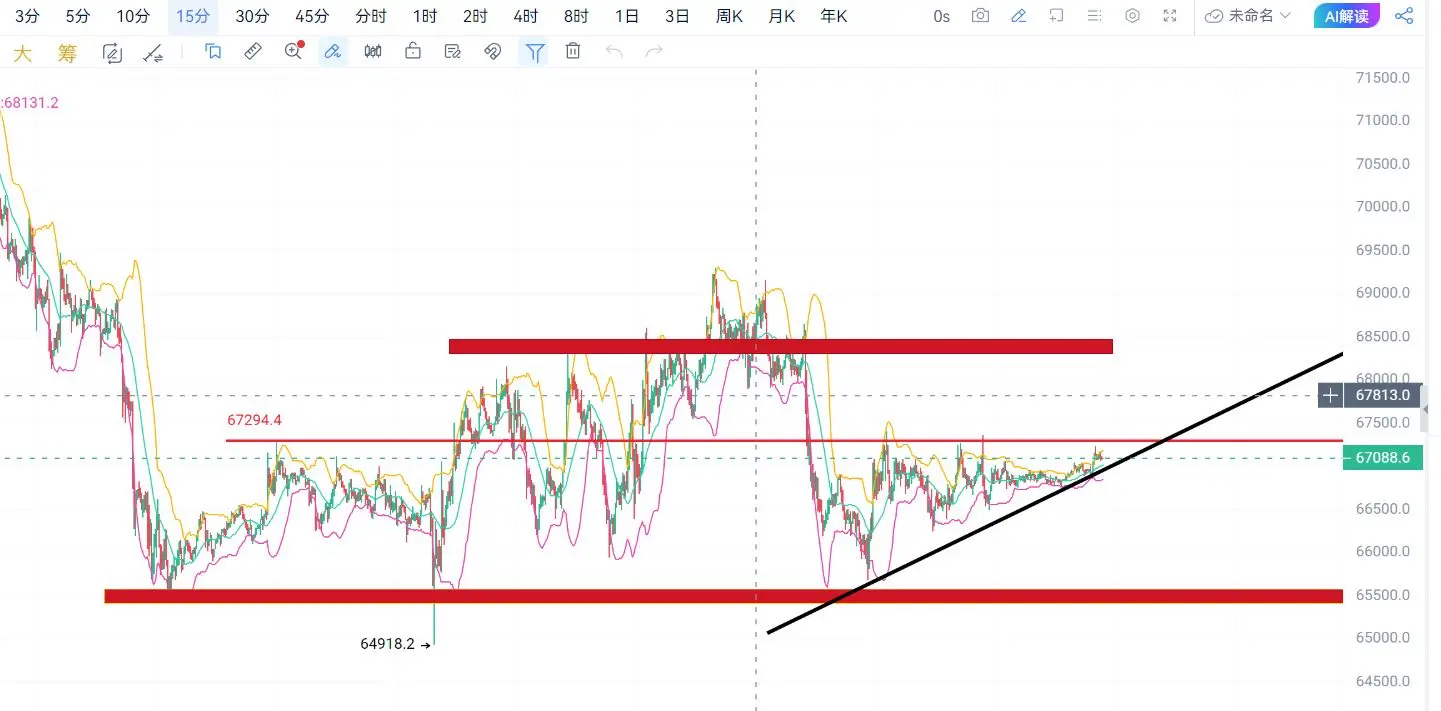
Task: Click the 65000.0 price axis label
Action: click(x=1382, y=638)
